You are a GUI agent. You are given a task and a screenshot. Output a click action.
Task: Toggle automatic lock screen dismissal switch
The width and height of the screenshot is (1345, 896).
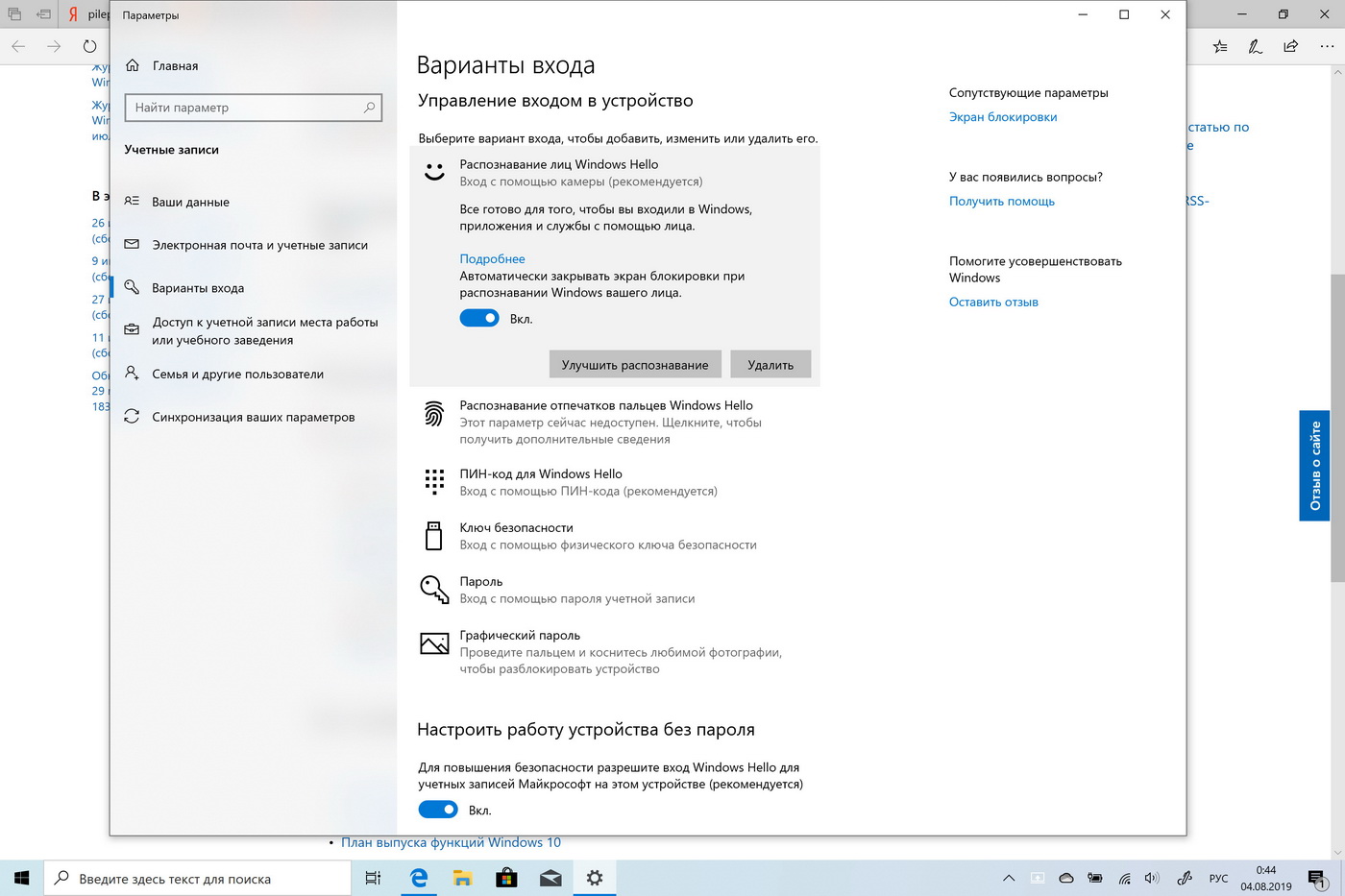point(479,318)
